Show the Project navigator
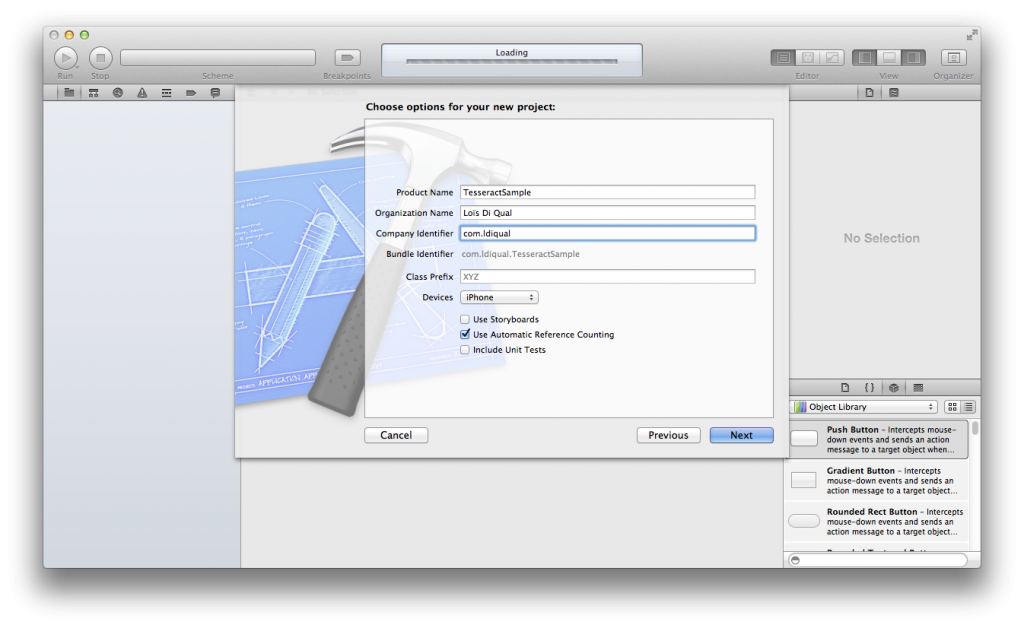 tap(69, 93)
